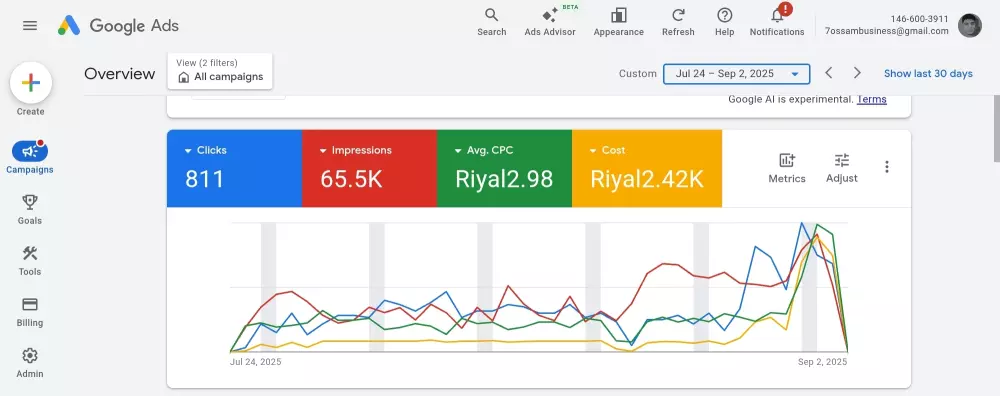This screenshot has height=396, width=1000.
Task: Click Show last 30 days link
Action: tap(928, 73)
